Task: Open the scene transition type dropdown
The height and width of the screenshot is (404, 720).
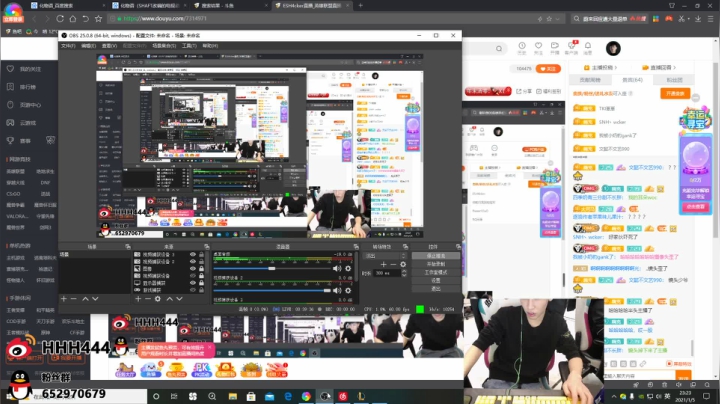Action: (385, 256)
